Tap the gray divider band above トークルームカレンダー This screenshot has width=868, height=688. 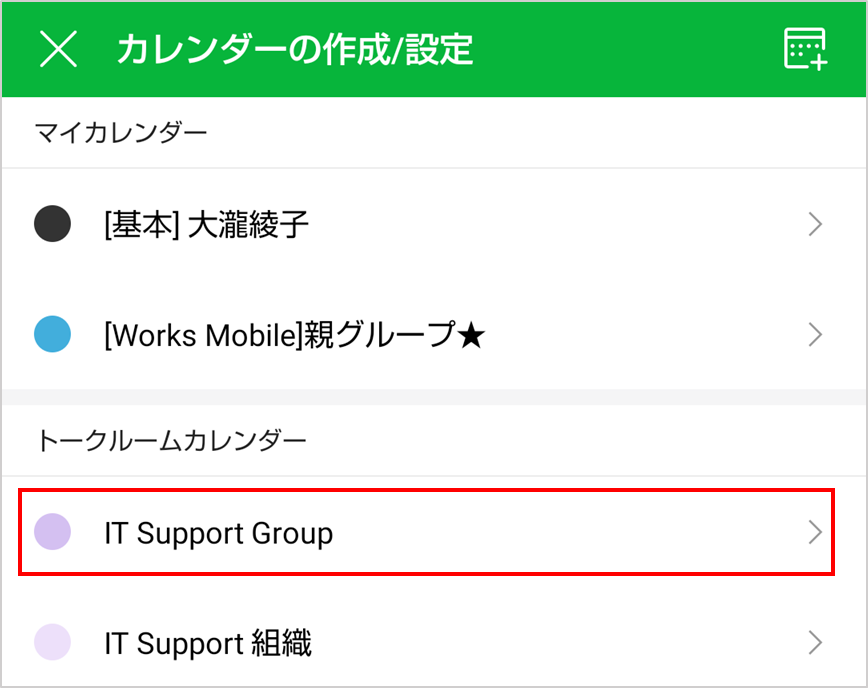[434, 397]
